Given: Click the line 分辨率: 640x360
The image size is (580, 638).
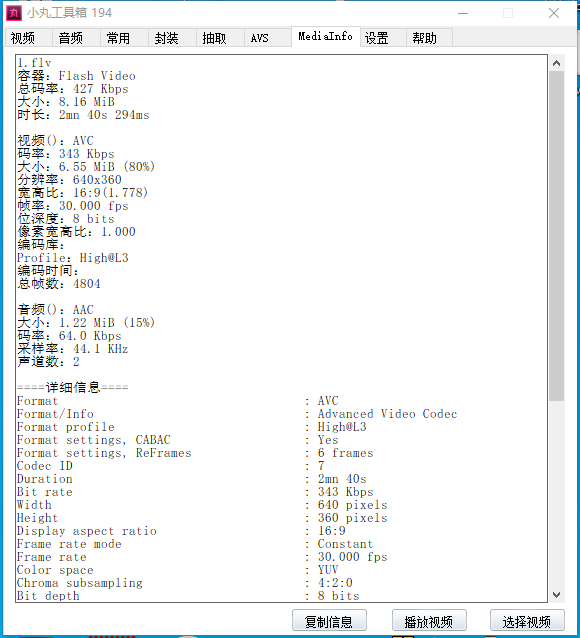Looking at the screenshot, I should point(69,180).
